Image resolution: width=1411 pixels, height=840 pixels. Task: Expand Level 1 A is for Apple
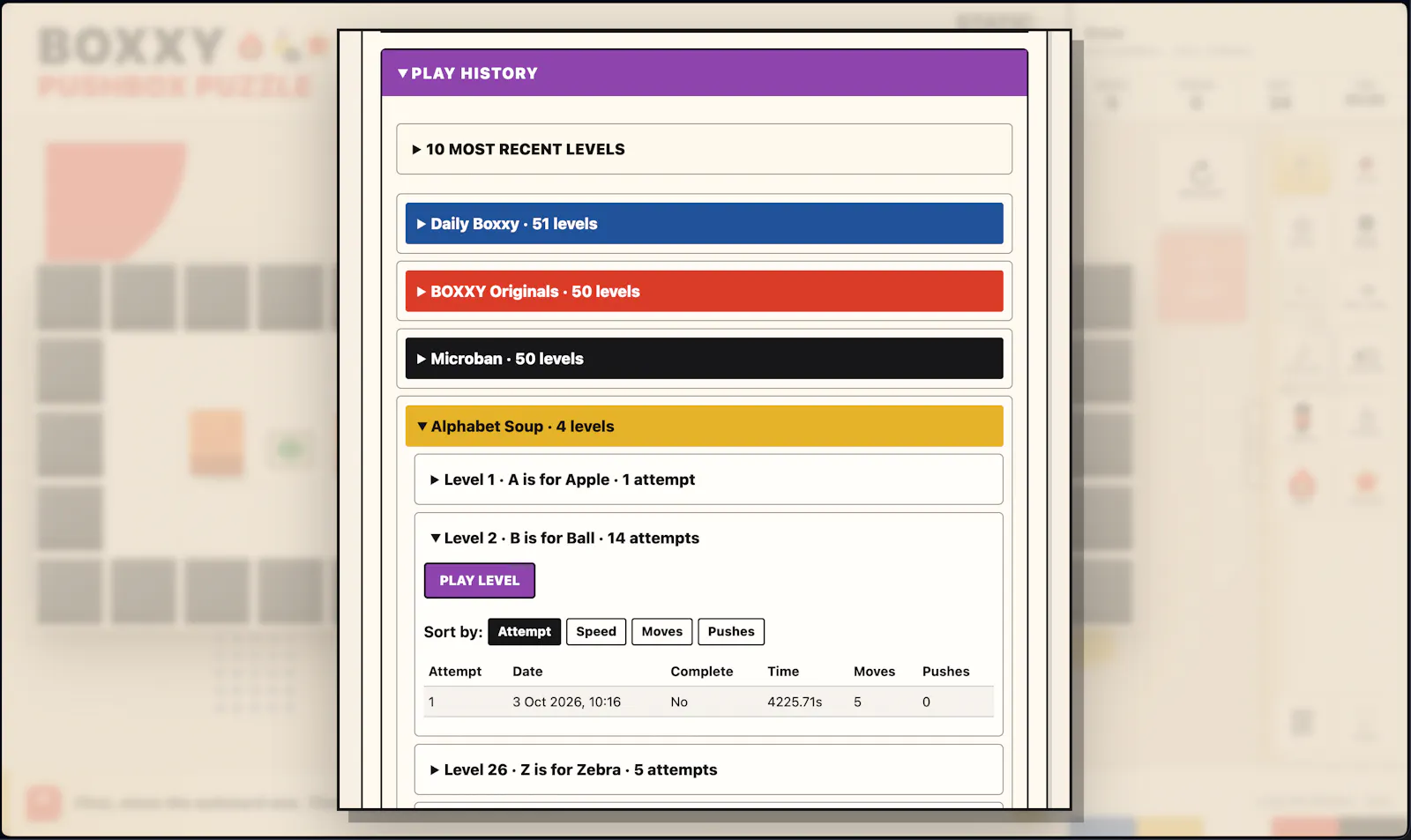point(708,479)
